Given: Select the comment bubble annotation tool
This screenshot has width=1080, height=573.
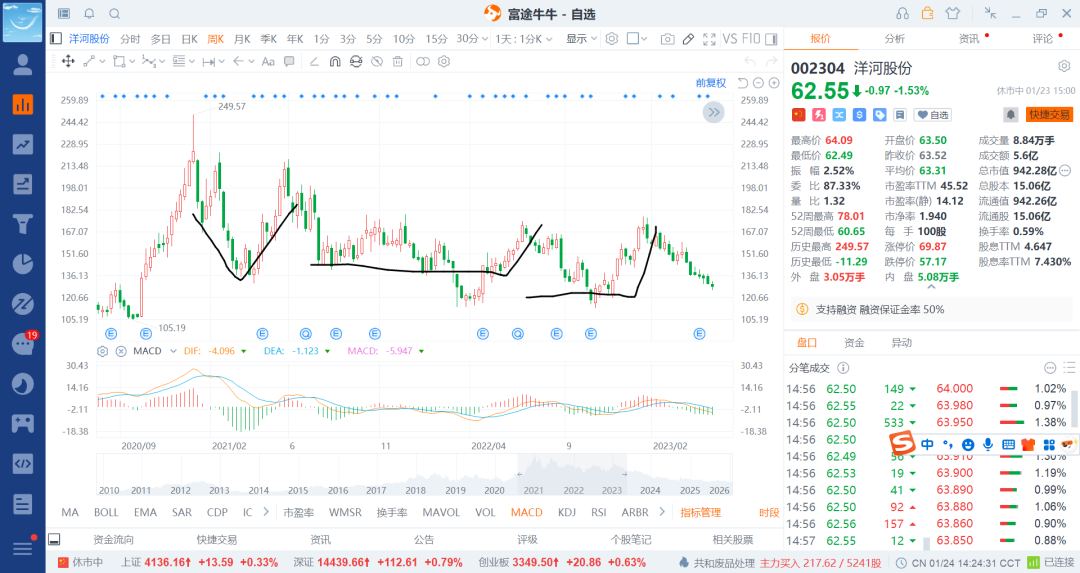Looking at the screenshot, I should coord(289,61).
